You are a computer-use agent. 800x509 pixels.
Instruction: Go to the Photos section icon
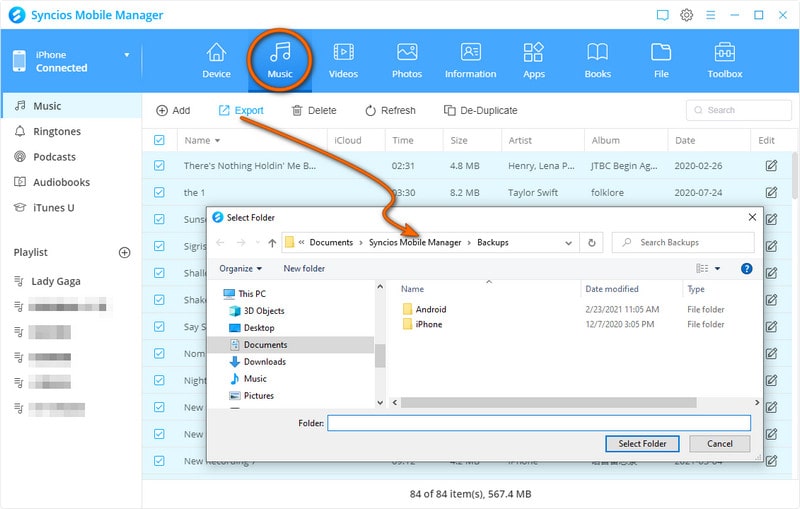tap(407, 52)
